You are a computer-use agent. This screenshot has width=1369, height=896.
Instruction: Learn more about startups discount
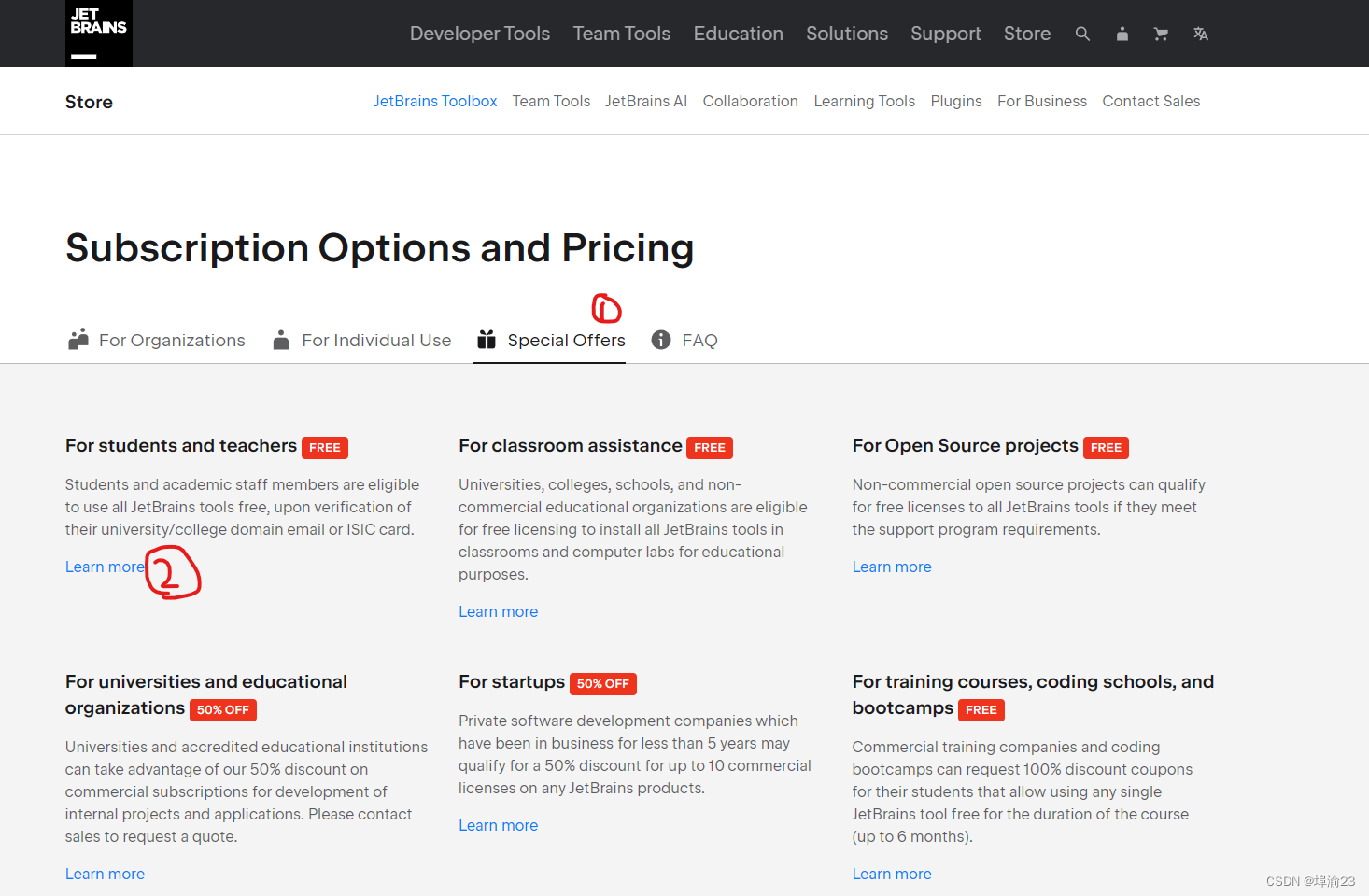(499, 825)
